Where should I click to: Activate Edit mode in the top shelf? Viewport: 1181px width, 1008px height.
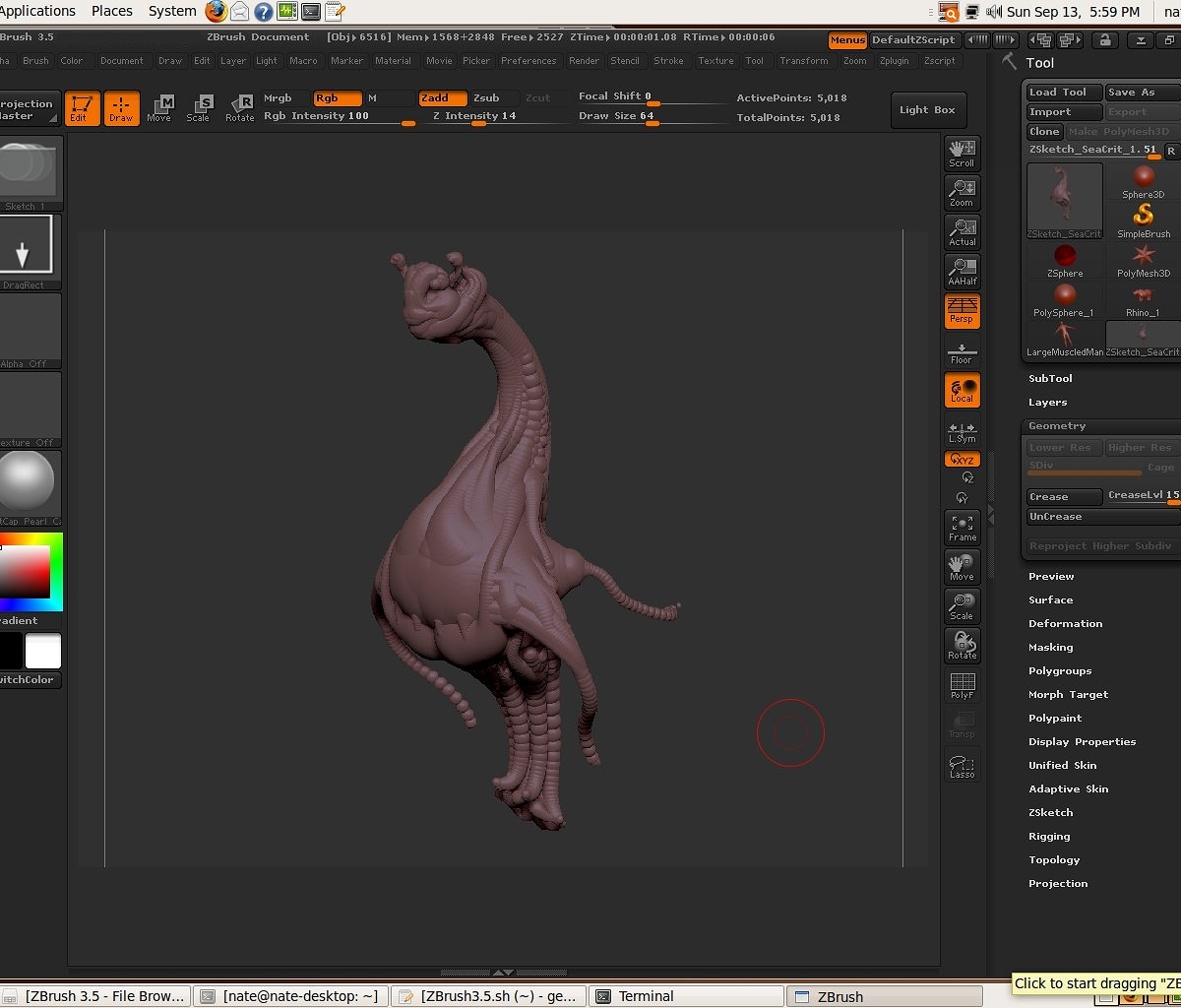[82, 108]
